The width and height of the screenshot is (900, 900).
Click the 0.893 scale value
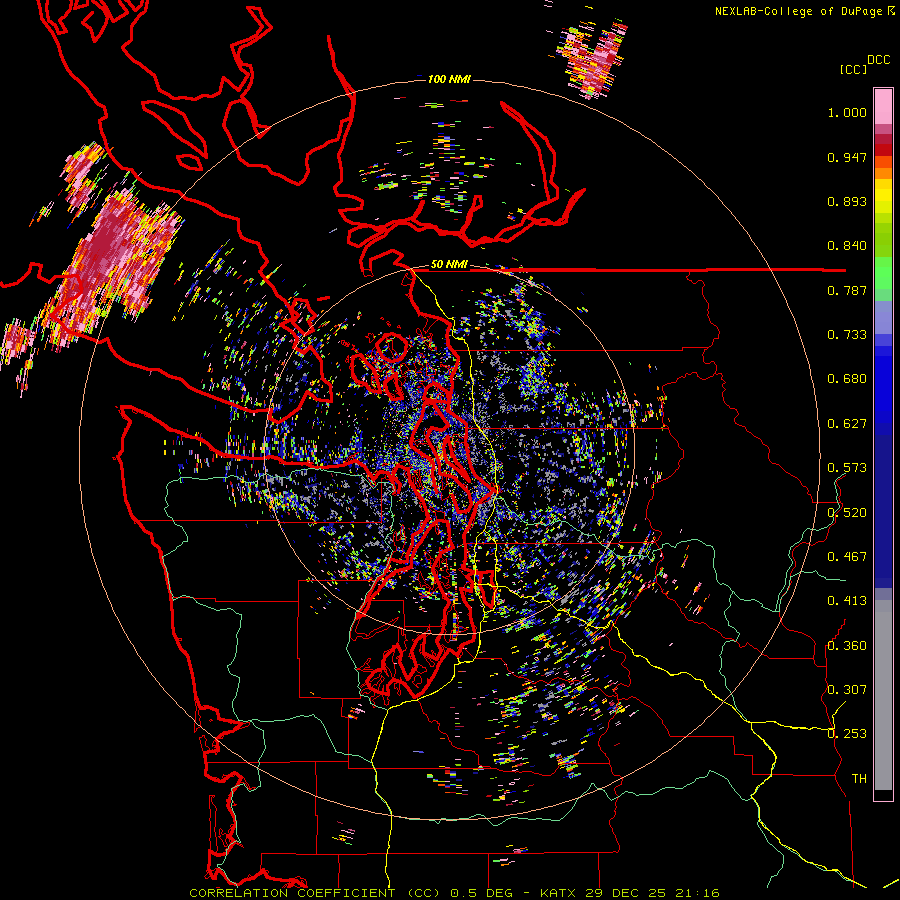tap(847, 201)
